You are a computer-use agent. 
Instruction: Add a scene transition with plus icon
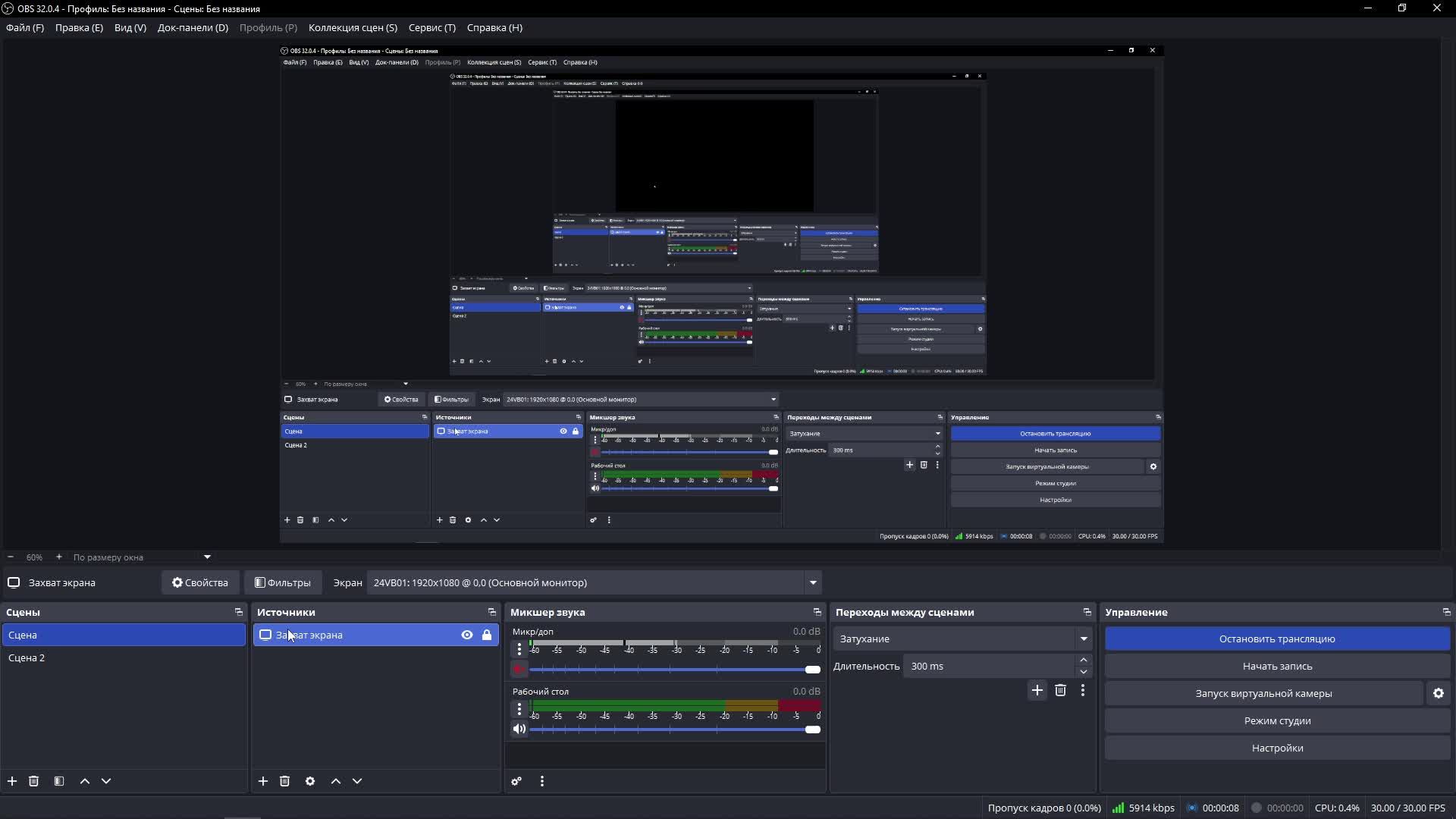click(x=1037, y=690)
